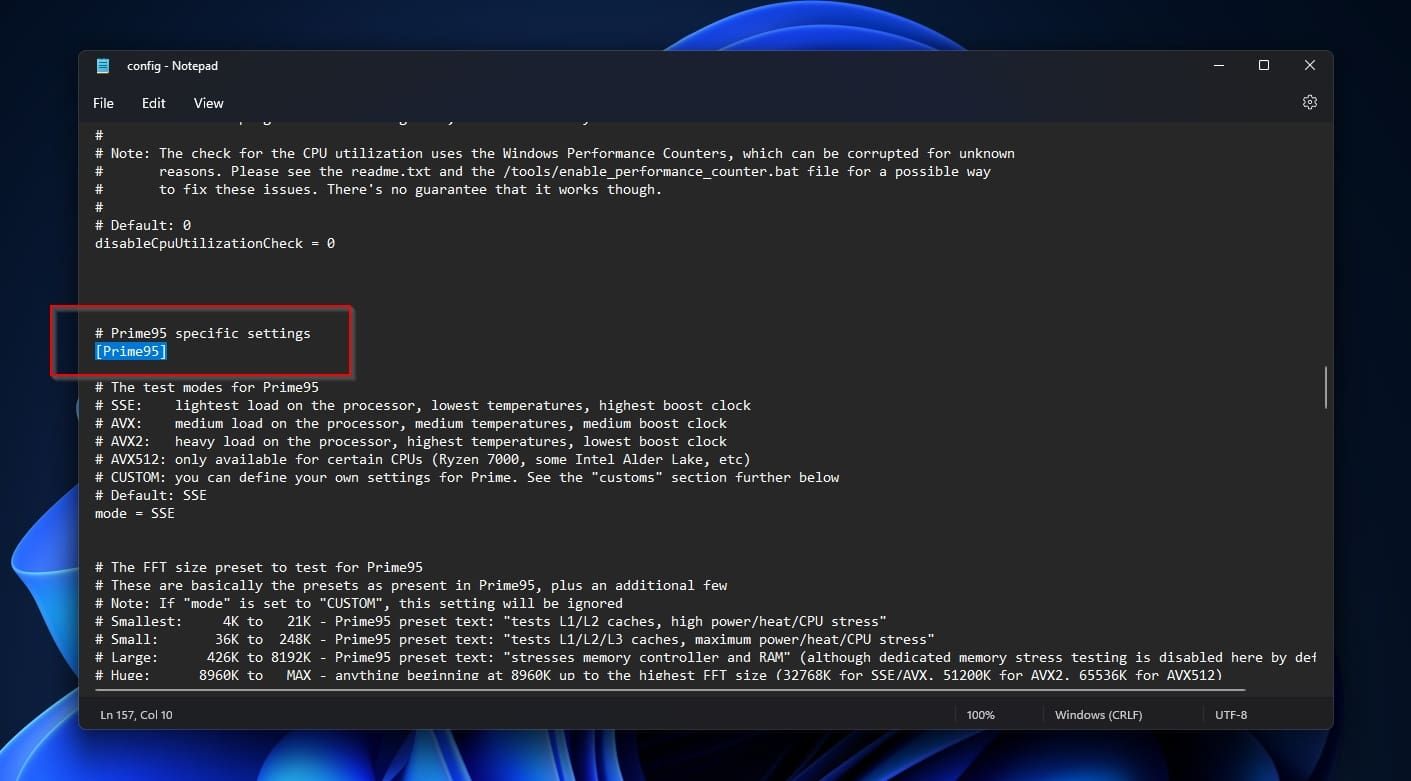Click the line mentioning readme.txt

point(543,171)
